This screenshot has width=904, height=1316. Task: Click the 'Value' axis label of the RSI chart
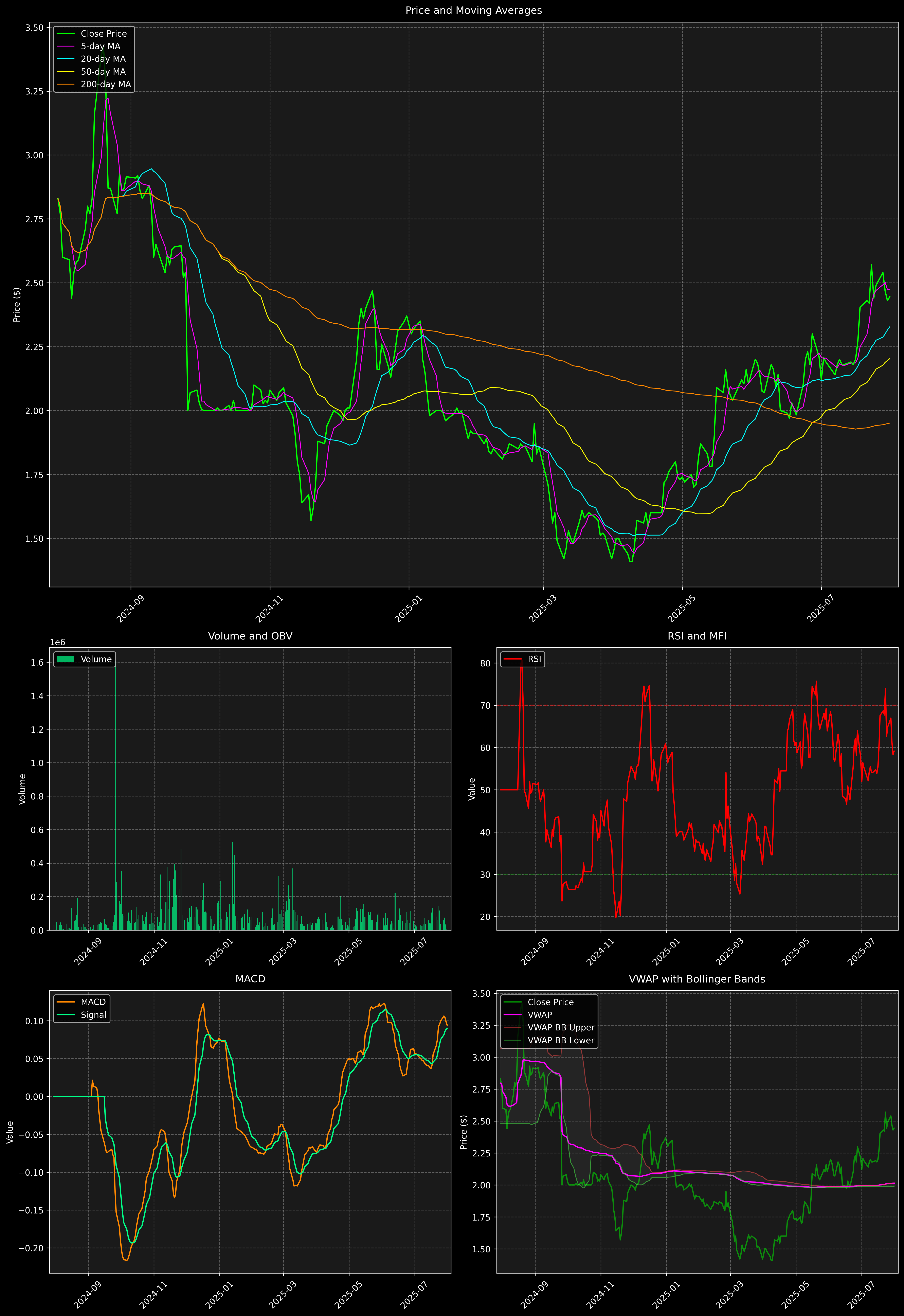click(472, 789)
